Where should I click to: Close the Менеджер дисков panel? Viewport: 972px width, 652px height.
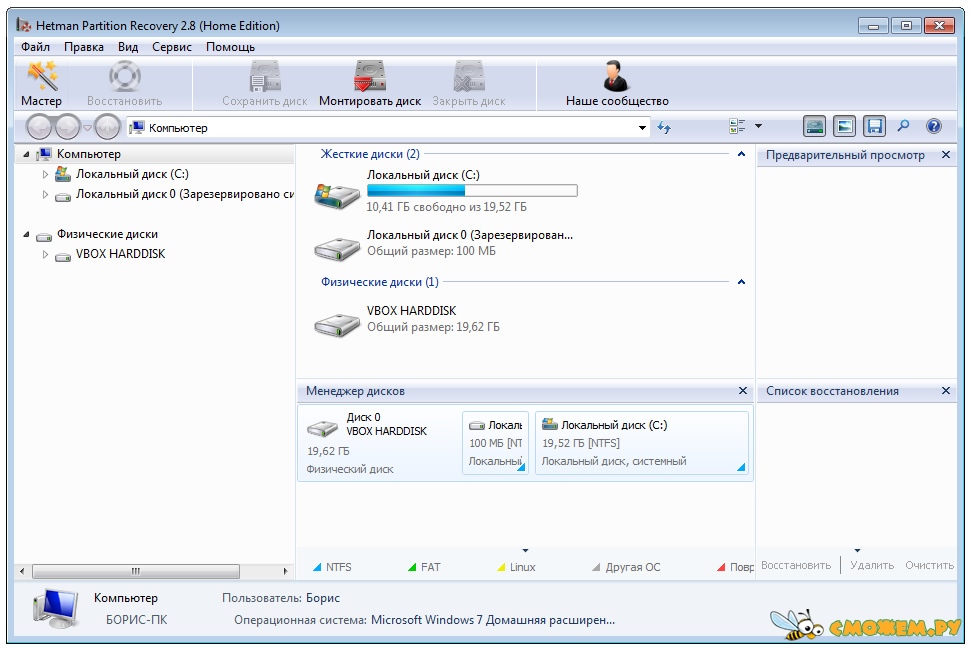tap(743, 390)
